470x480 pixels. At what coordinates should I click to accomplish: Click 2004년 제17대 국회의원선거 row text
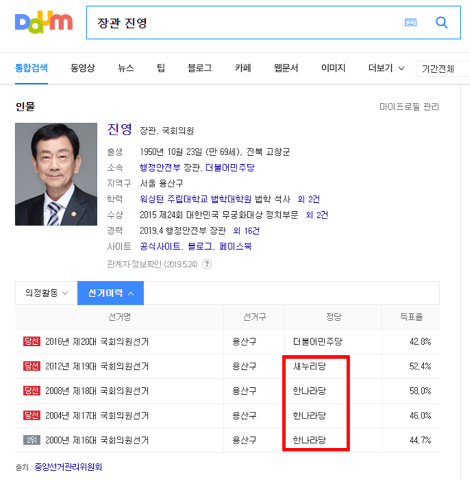(x=97, y=416)
